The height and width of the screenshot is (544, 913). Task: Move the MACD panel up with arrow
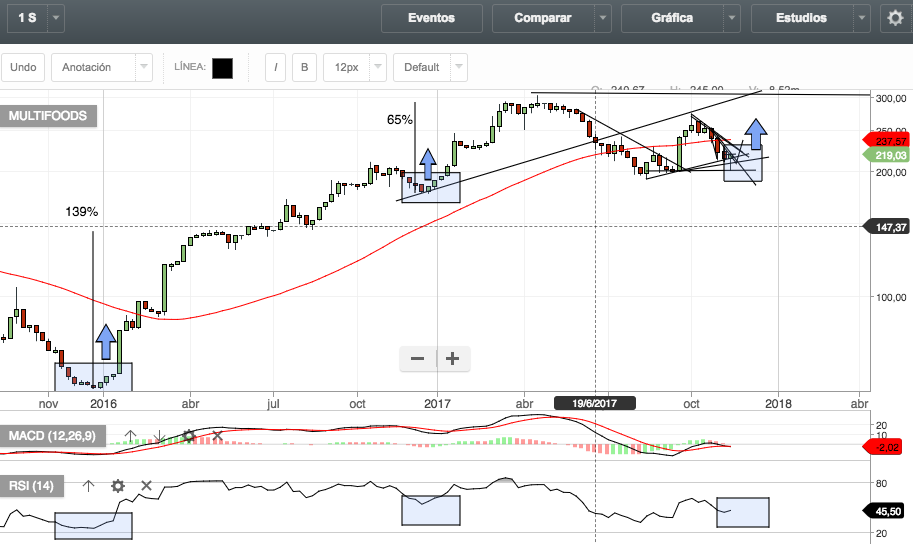[130, 437]
